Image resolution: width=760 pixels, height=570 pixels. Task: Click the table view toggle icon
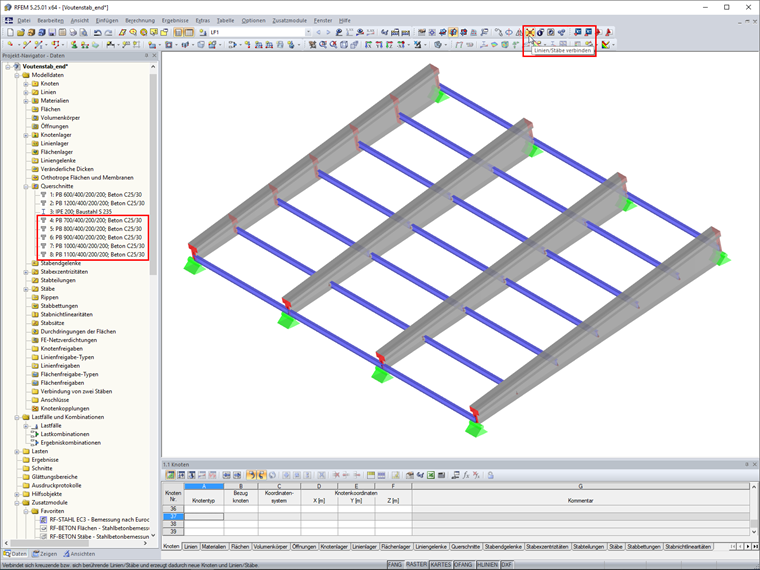tap(189, 32)
